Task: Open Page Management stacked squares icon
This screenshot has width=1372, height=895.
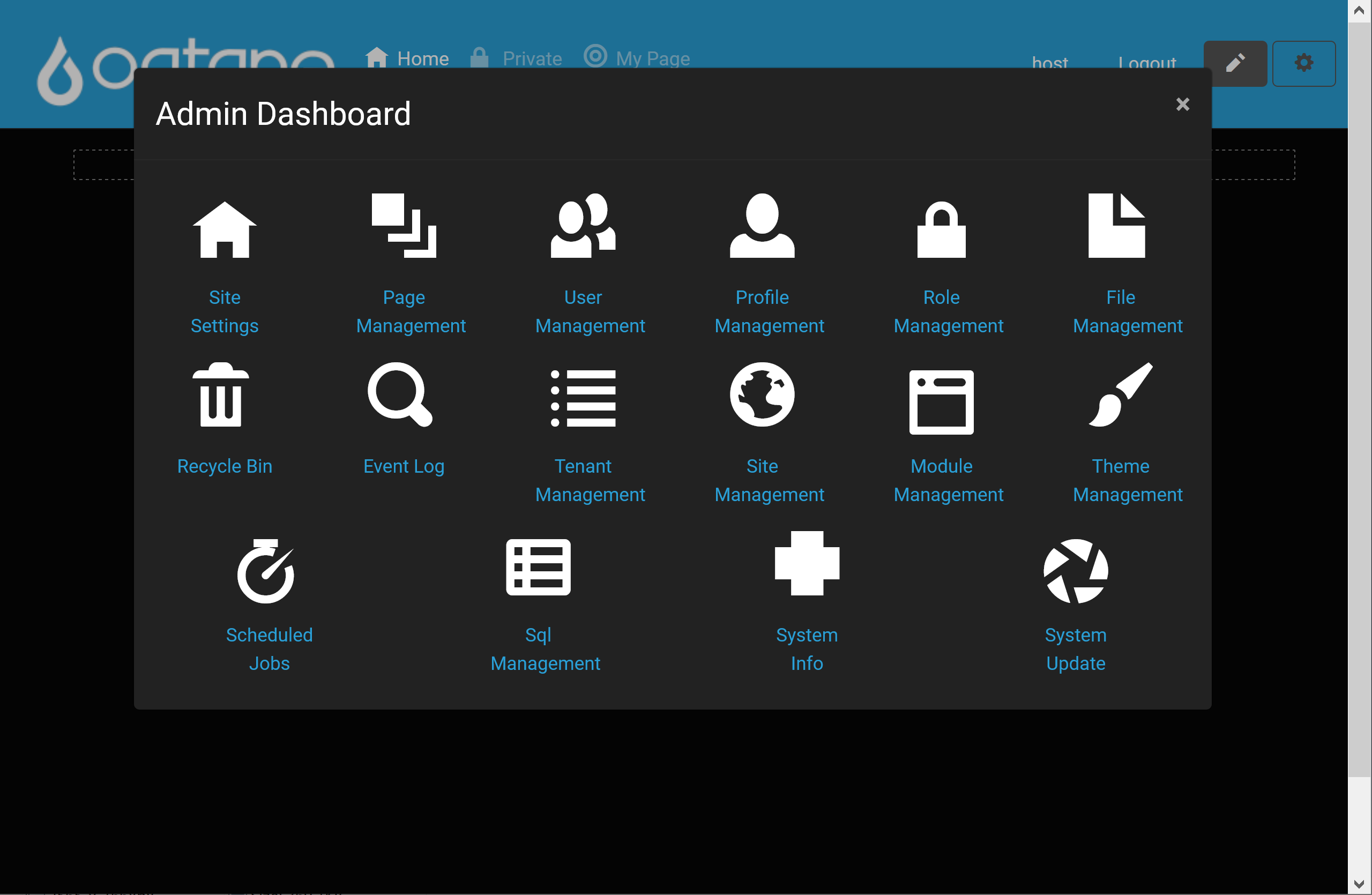Action: tap(404, 225)
